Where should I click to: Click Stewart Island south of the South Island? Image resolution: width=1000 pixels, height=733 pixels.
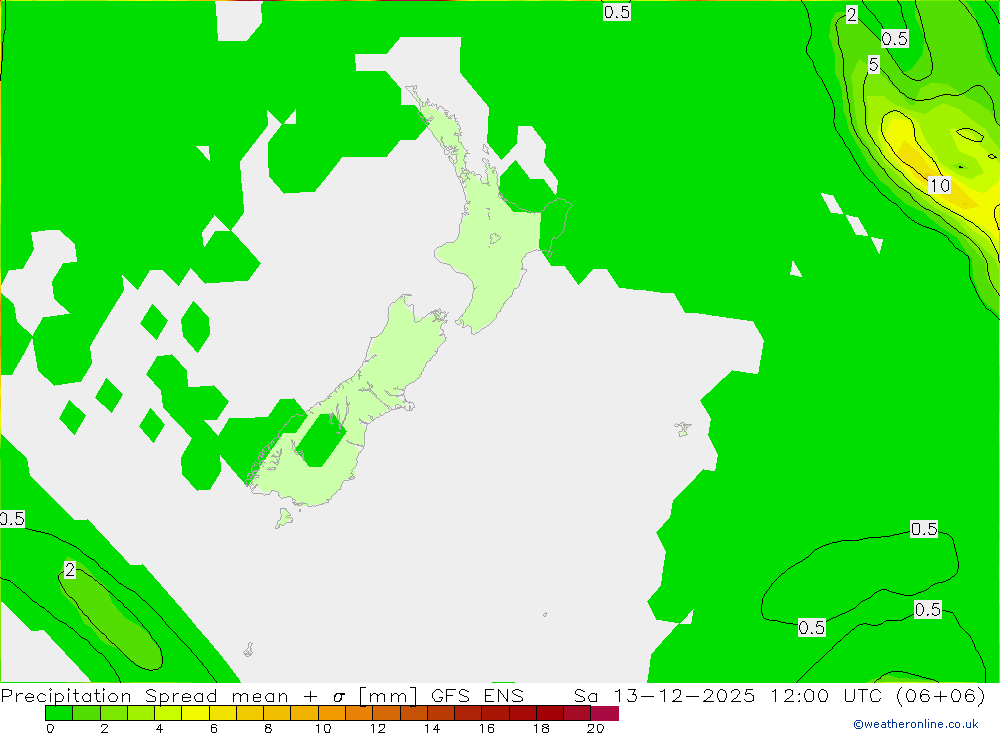[x=284, y=518]
